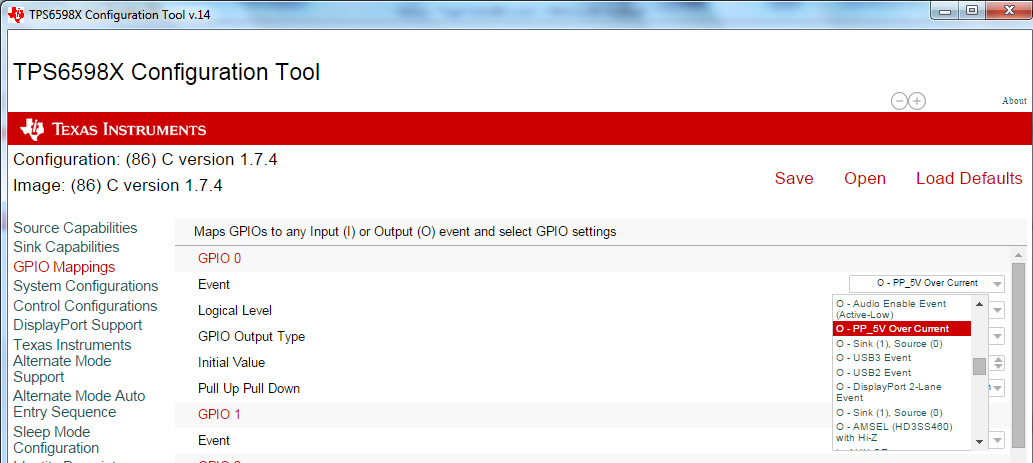Select O - AMSEL (HD3SS460) with Hi-Z

(894, 431)
